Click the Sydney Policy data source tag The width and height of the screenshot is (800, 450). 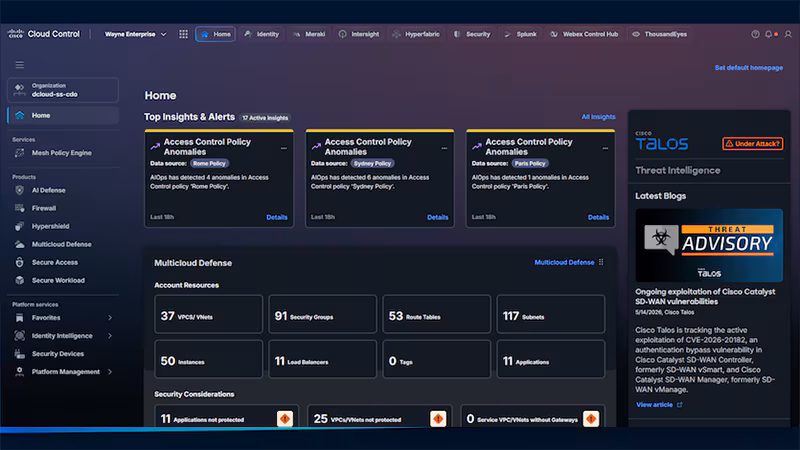tap(372, 163)
